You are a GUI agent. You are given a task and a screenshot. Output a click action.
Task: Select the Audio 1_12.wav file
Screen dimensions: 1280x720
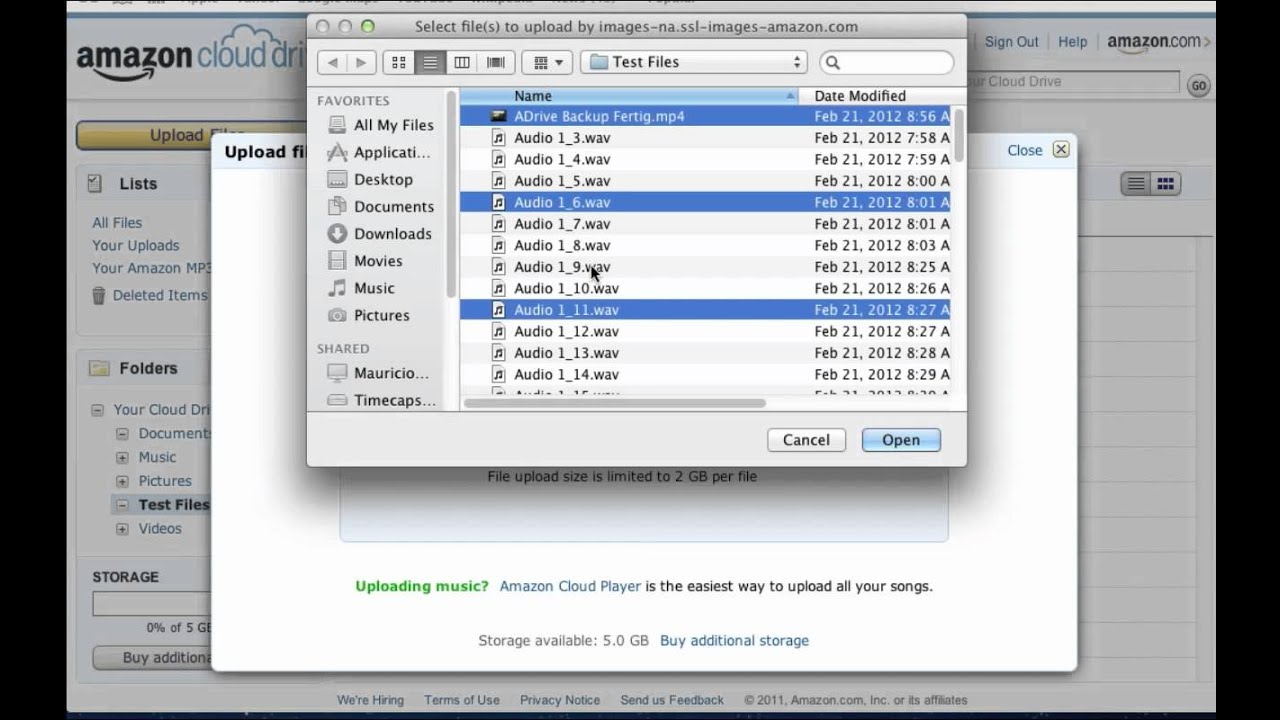pyautogui.click(x=705, y=331)
